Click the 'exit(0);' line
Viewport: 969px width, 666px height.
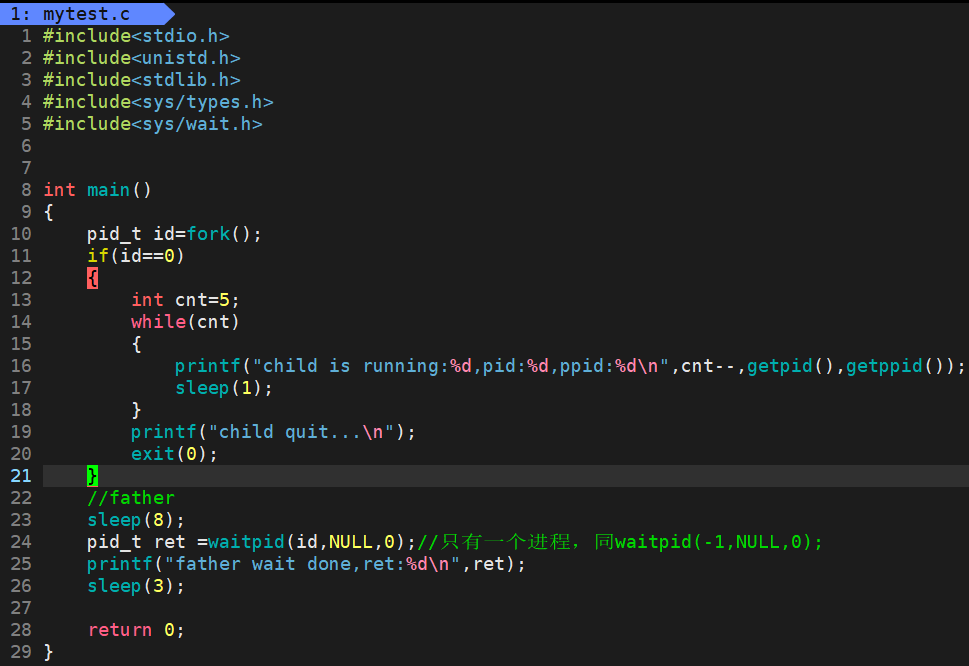[174, 454]
